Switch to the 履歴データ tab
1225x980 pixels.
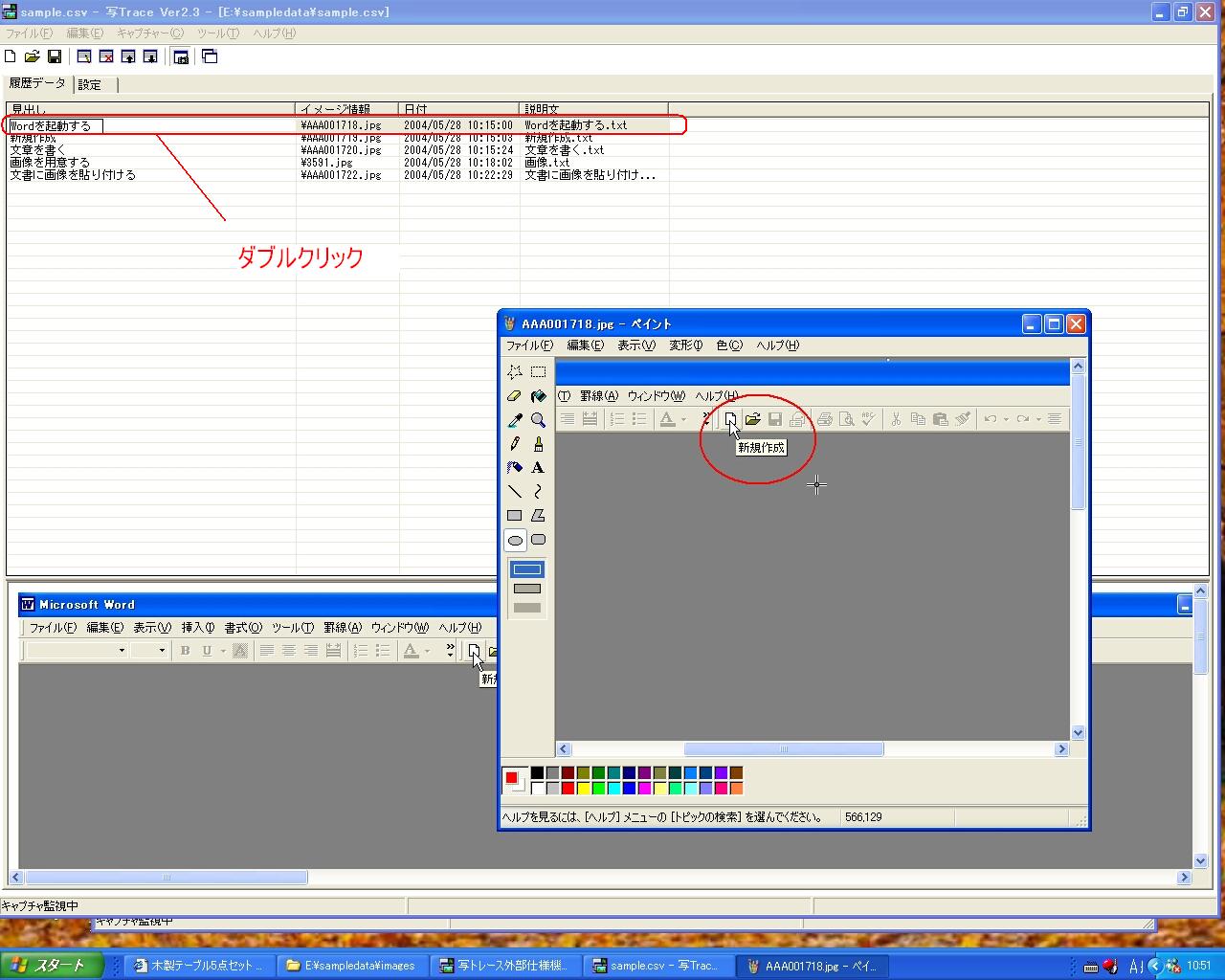tap(38, 83)
